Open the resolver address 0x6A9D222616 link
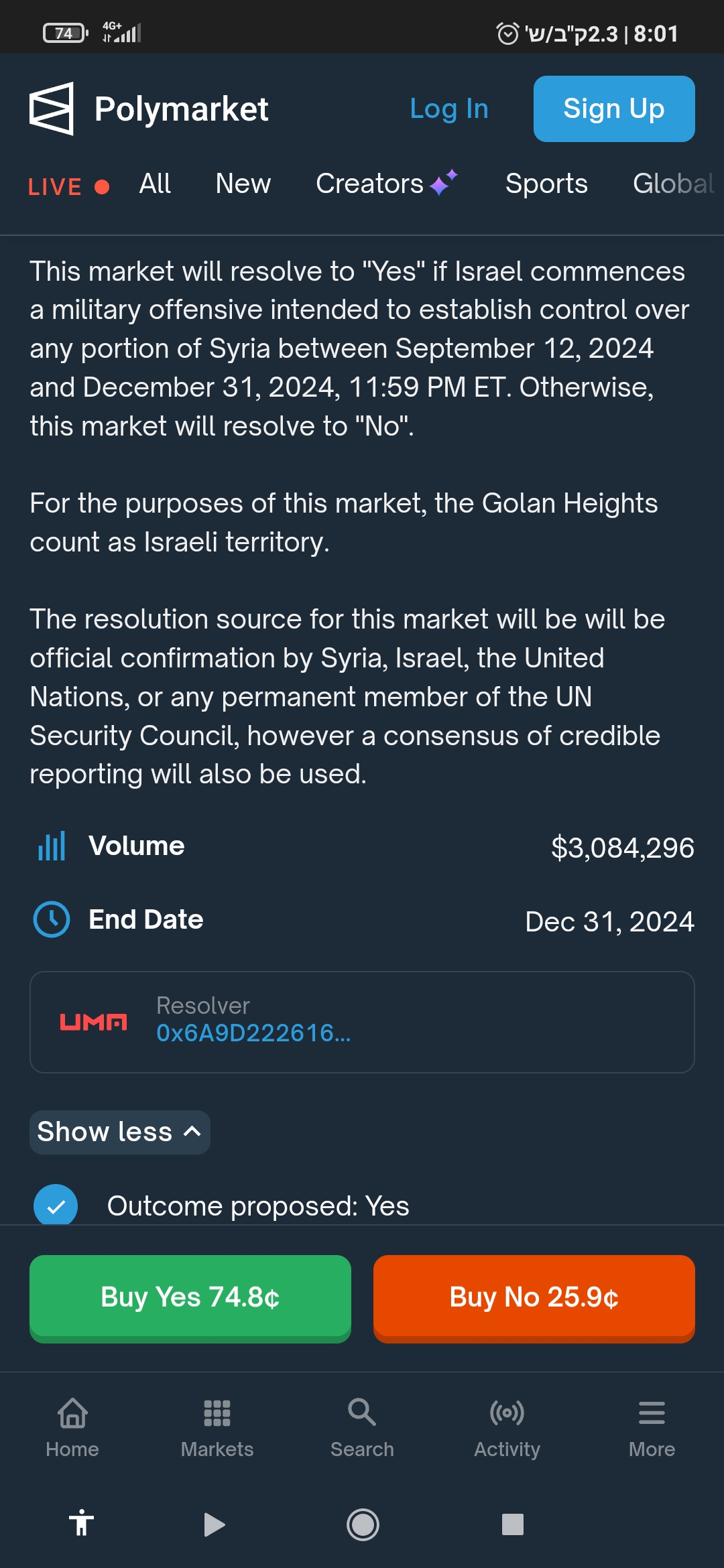 click(x=253, y=1033)
